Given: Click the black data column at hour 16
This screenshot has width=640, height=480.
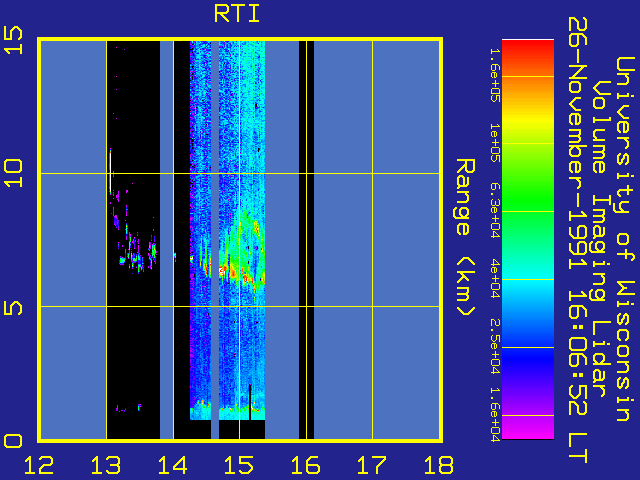Looking at the screenshot, I should pyautogui.click(x=307, y=240).
